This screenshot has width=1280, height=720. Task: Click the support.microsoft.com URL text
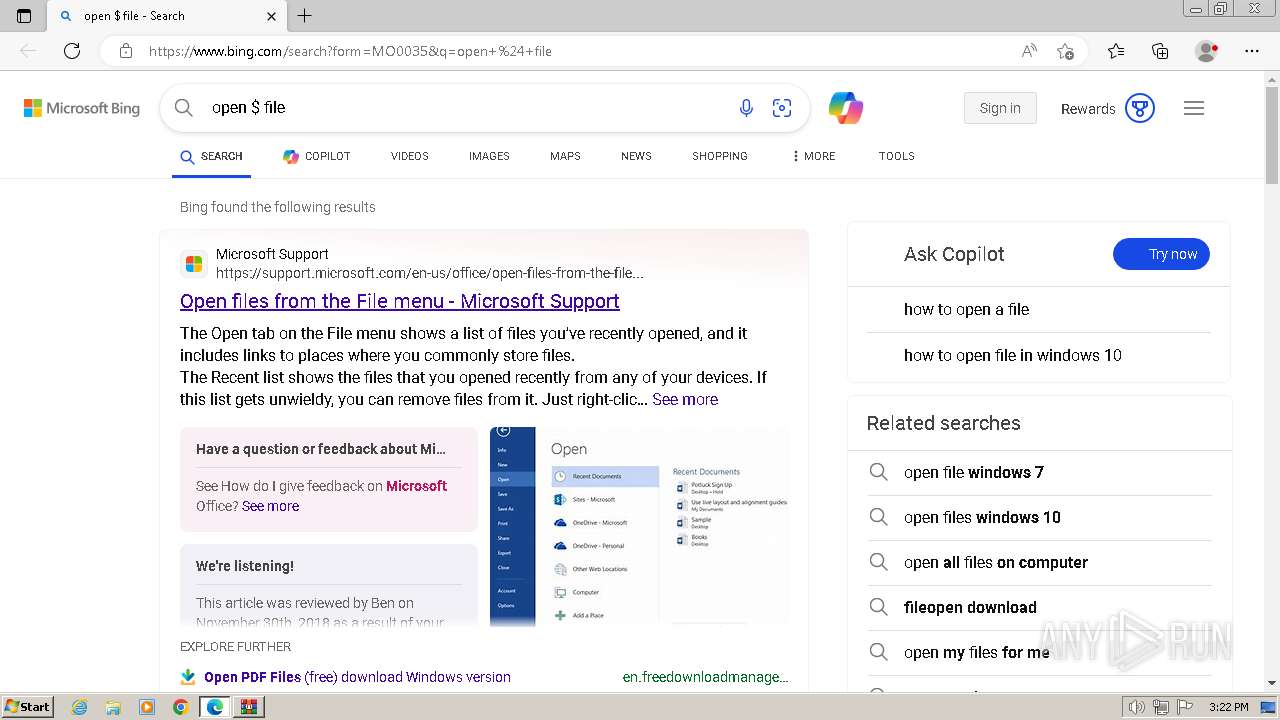pyautogui.click(x=430, y=273)
